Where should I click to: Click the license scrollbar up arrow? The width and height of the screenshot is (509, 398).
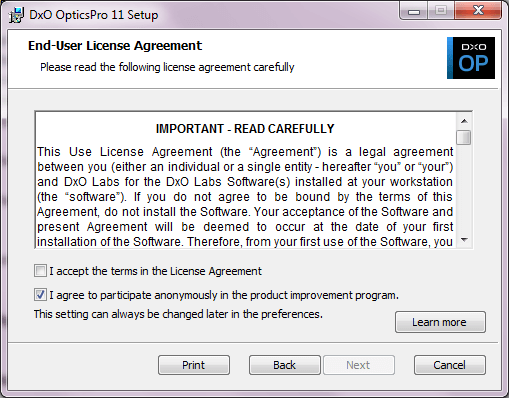(464, 121)
